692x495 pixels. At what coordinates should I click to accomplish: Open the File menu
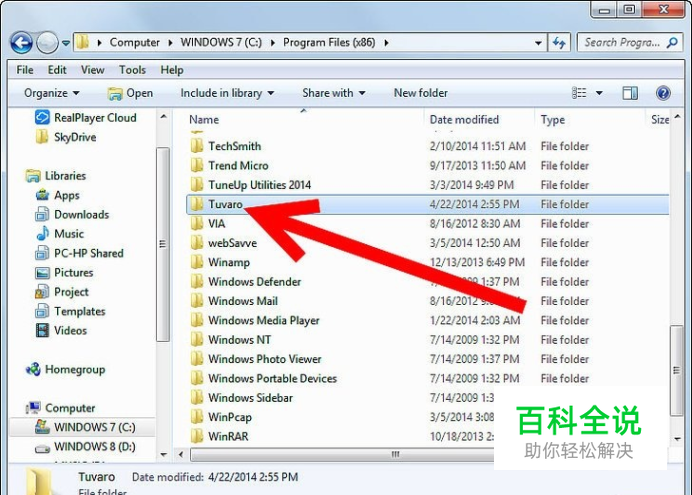[25, 70]
